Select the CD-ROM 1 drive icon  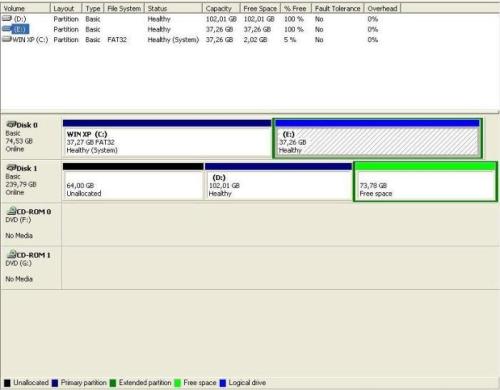(11, 255)
